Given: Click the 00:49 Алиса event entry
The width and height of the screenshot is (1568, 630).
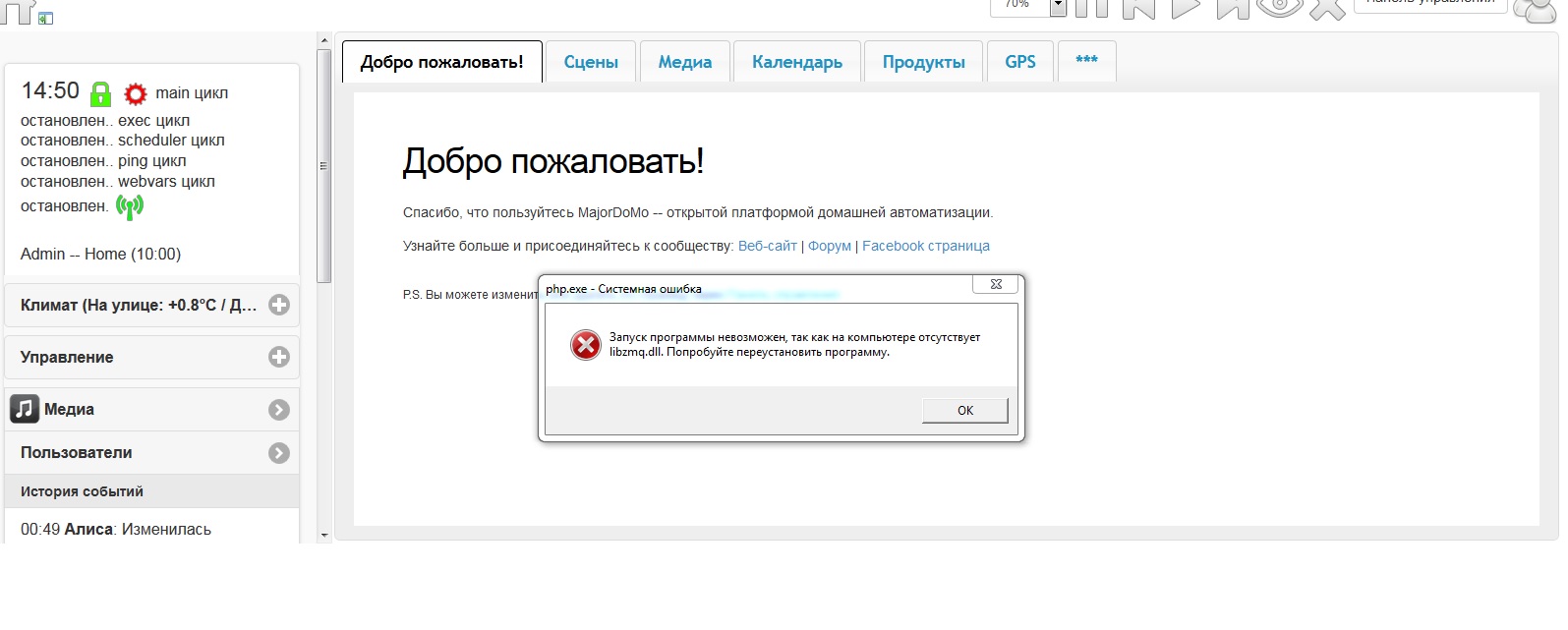Looking at the screenshot, I should coord(116,529).
